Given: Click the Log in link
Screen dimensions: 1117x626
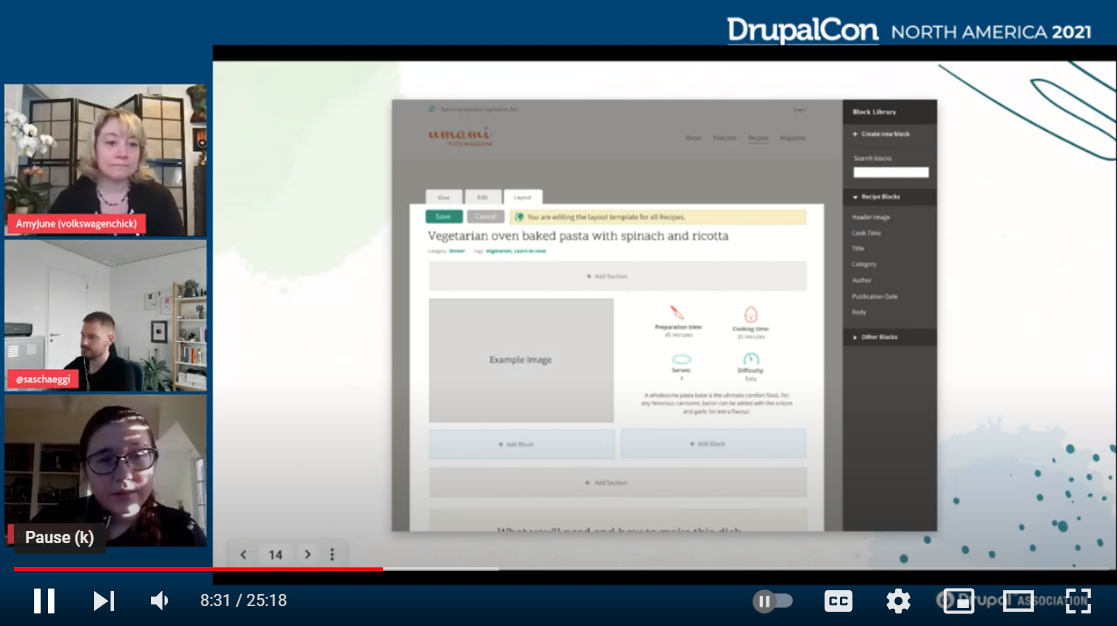Looking at the screenshot, I should click(x=799, y=110).
